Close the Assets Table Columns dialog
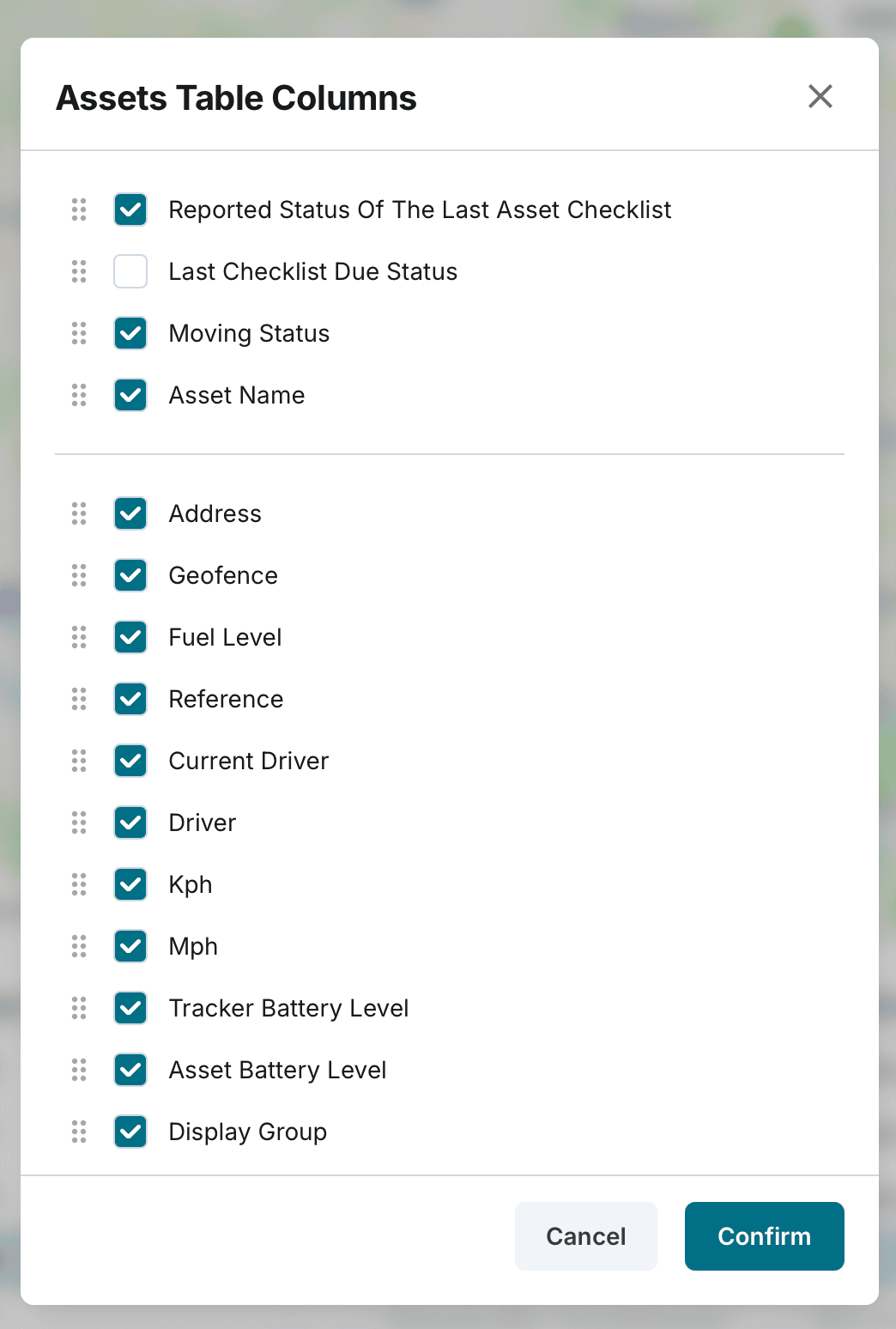The height and width of the screenshot is (1329, 896). tap(820, 96)
